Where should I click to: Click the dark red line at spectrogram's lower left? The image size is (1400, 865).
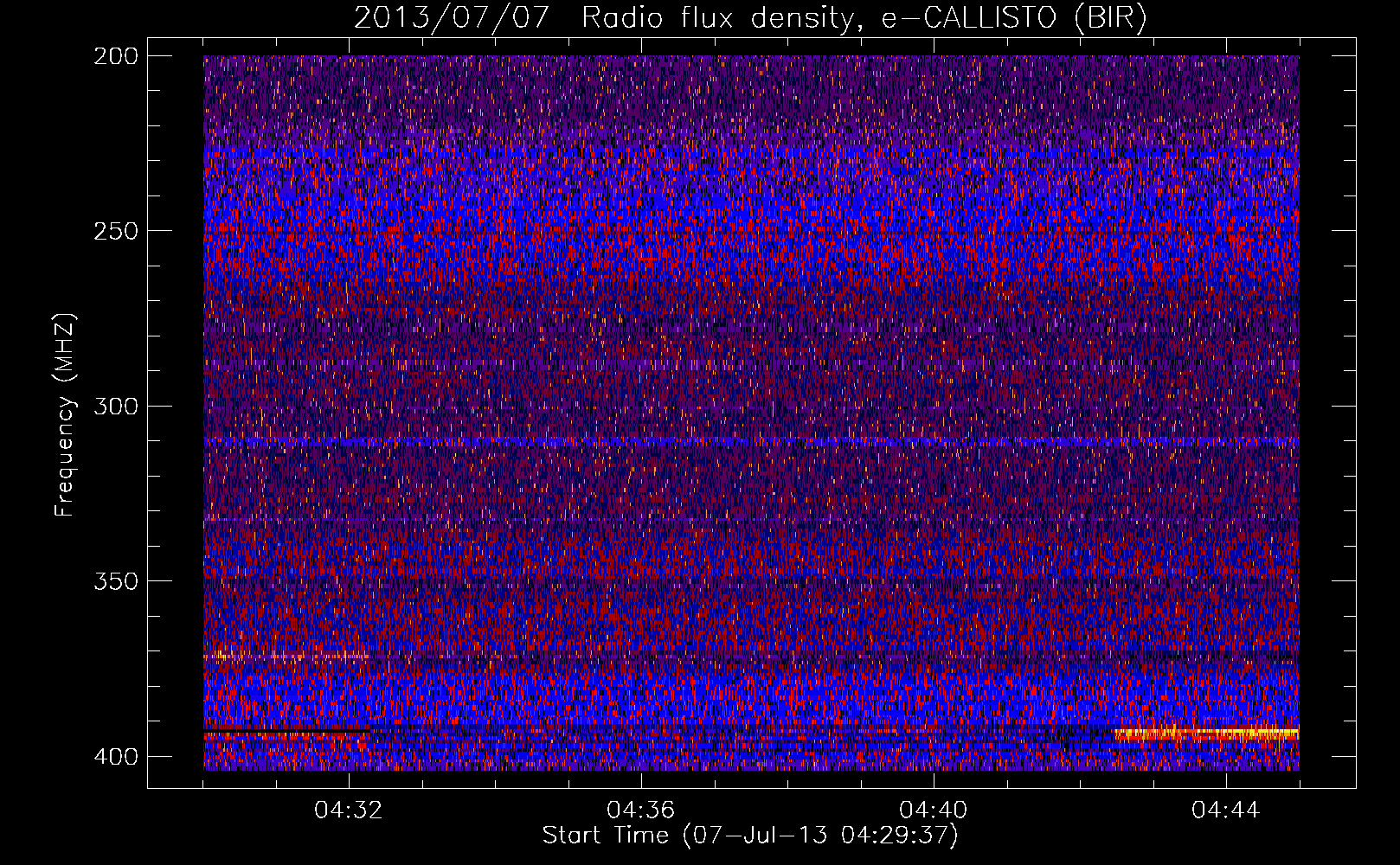286,733
